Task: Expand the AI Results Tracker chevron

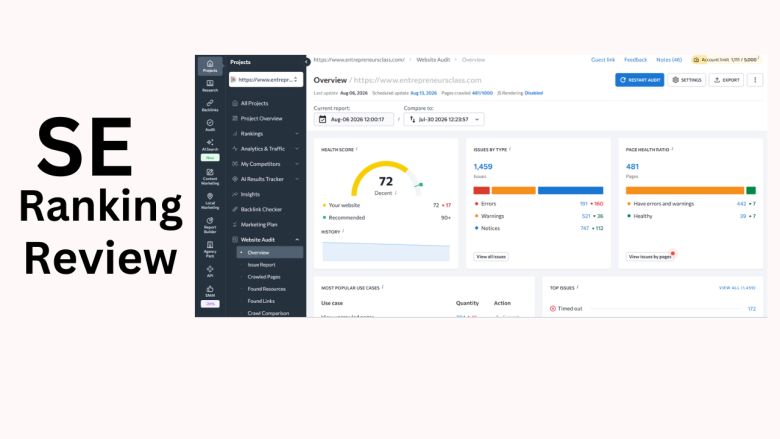Action: click(297, 179)
